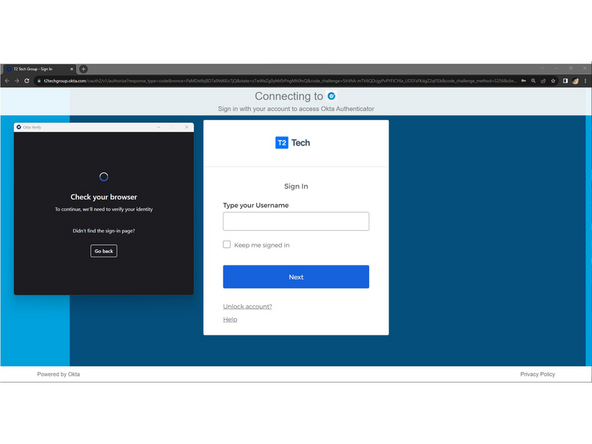Click the Check your browser heading
This screenshot has height=444, width=592.
coord(104,197)
